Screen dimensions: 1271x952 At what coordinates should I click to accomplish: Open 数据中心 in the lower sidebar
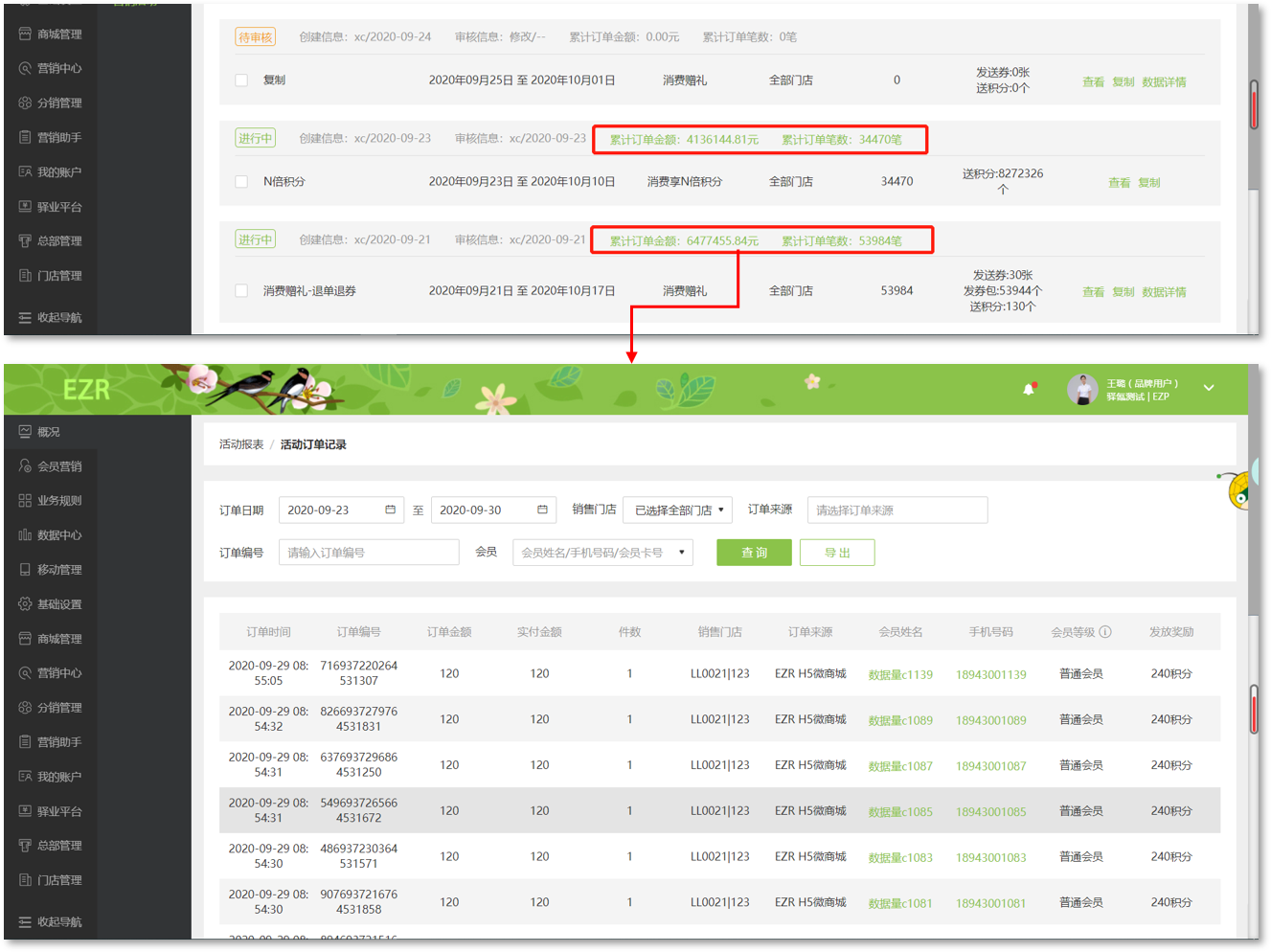(x=59, y=535)
